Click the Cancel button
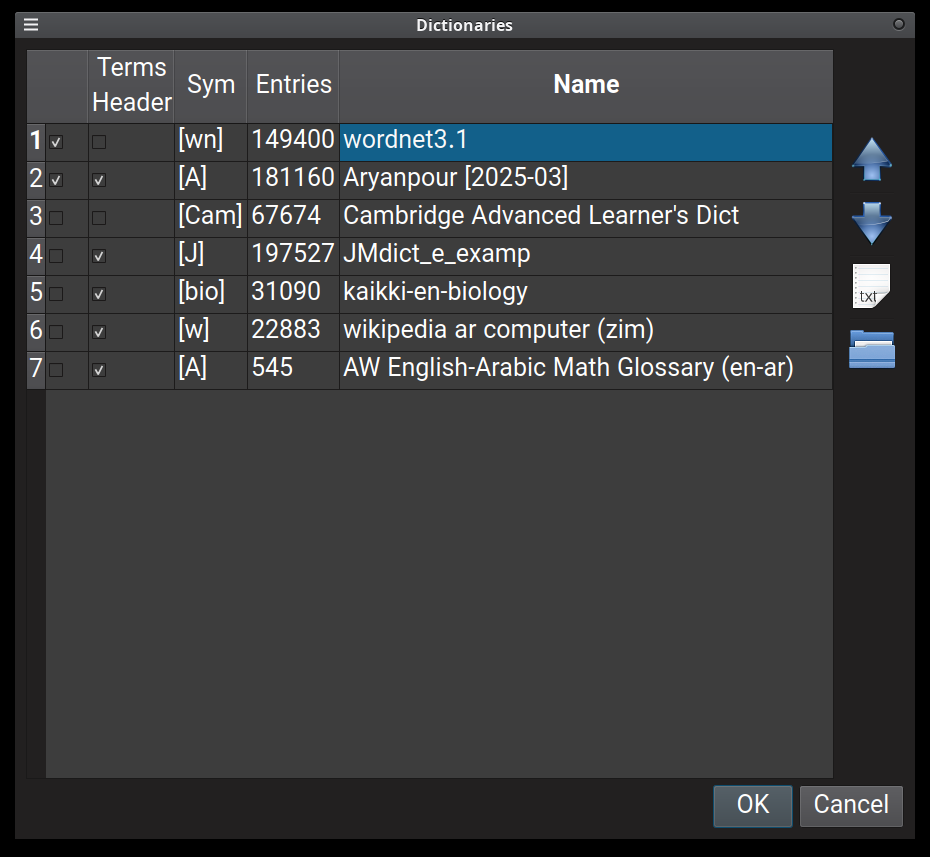The height and width of the screenshot is (857, 930). click(851, 806)
